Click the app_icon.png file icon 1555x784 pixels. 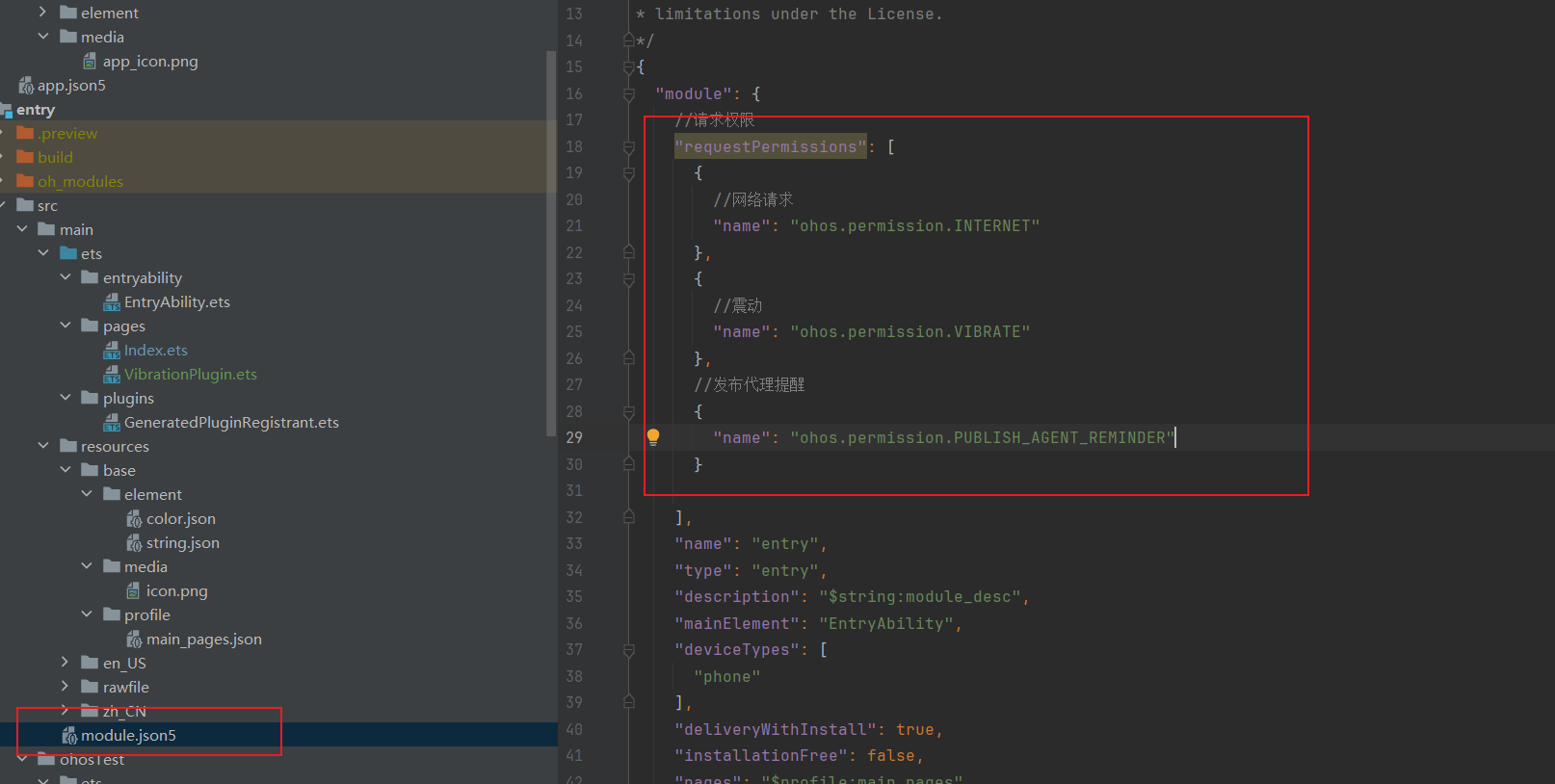coord(90,62)
